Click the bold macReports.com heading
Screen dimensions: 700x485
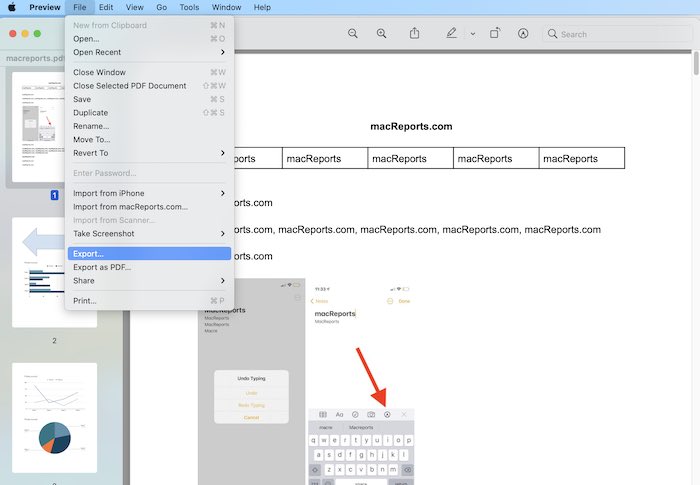411,126
